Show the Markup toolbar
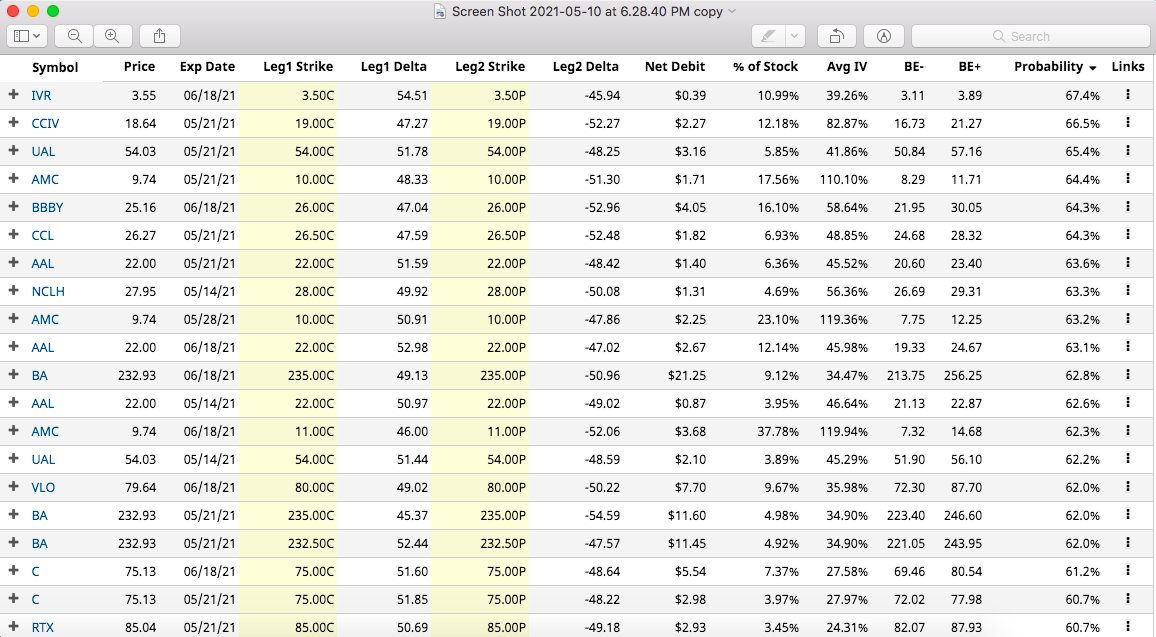The height and width of the screenshot is (637, 1156). [x=884, y=36]
